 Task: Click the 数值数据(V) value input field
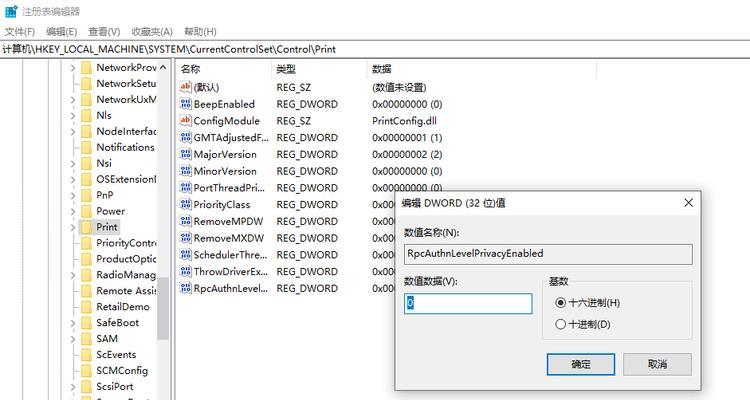[468, 304]
